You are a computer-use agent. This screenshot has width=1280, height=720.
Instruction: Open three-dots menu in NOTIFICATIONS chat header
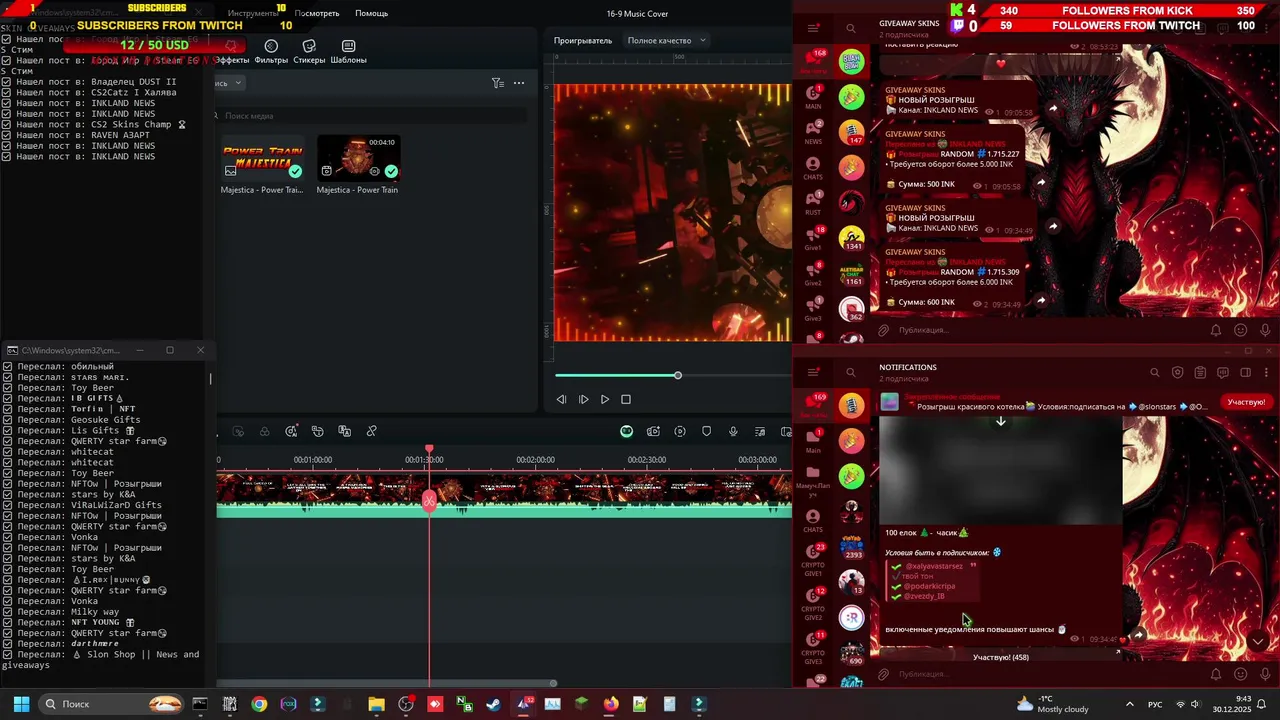coord(1266,373)
